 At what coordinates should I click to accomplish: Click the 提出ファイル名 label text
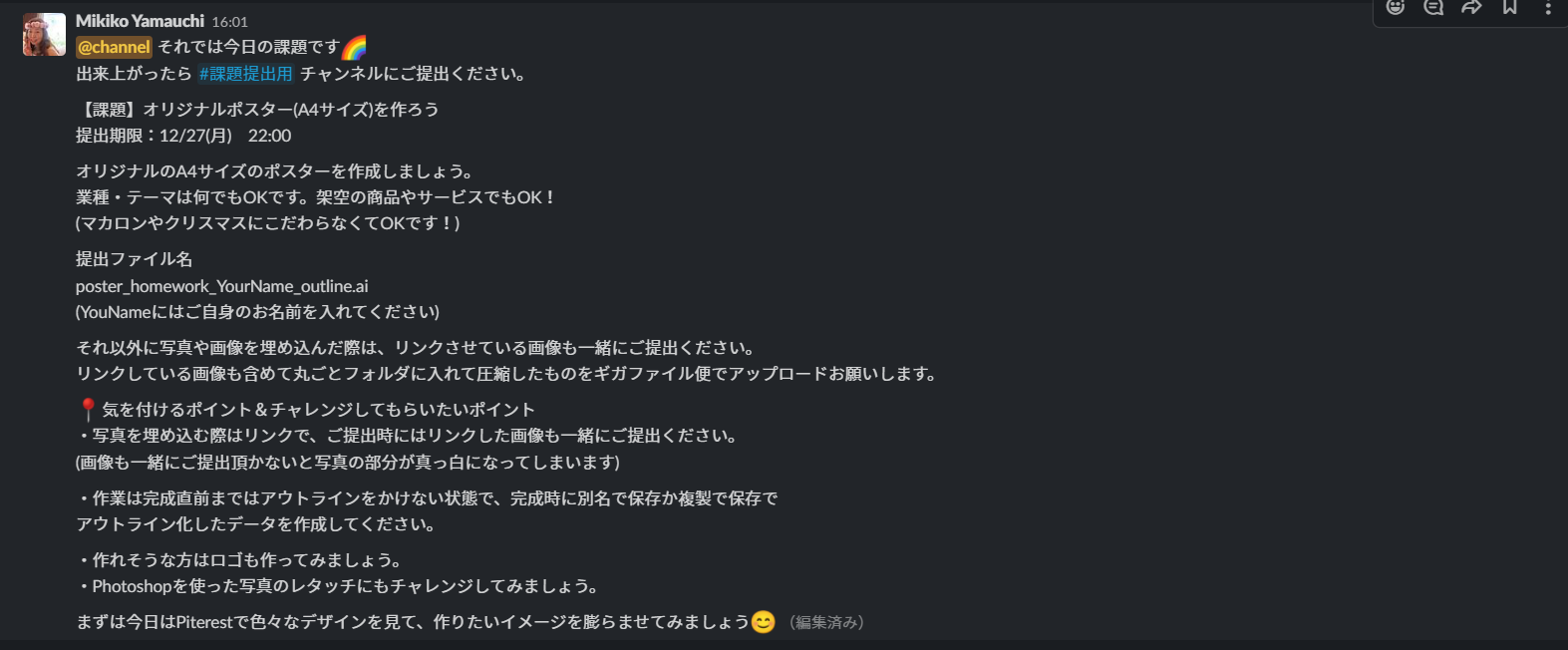pos(137,258)
